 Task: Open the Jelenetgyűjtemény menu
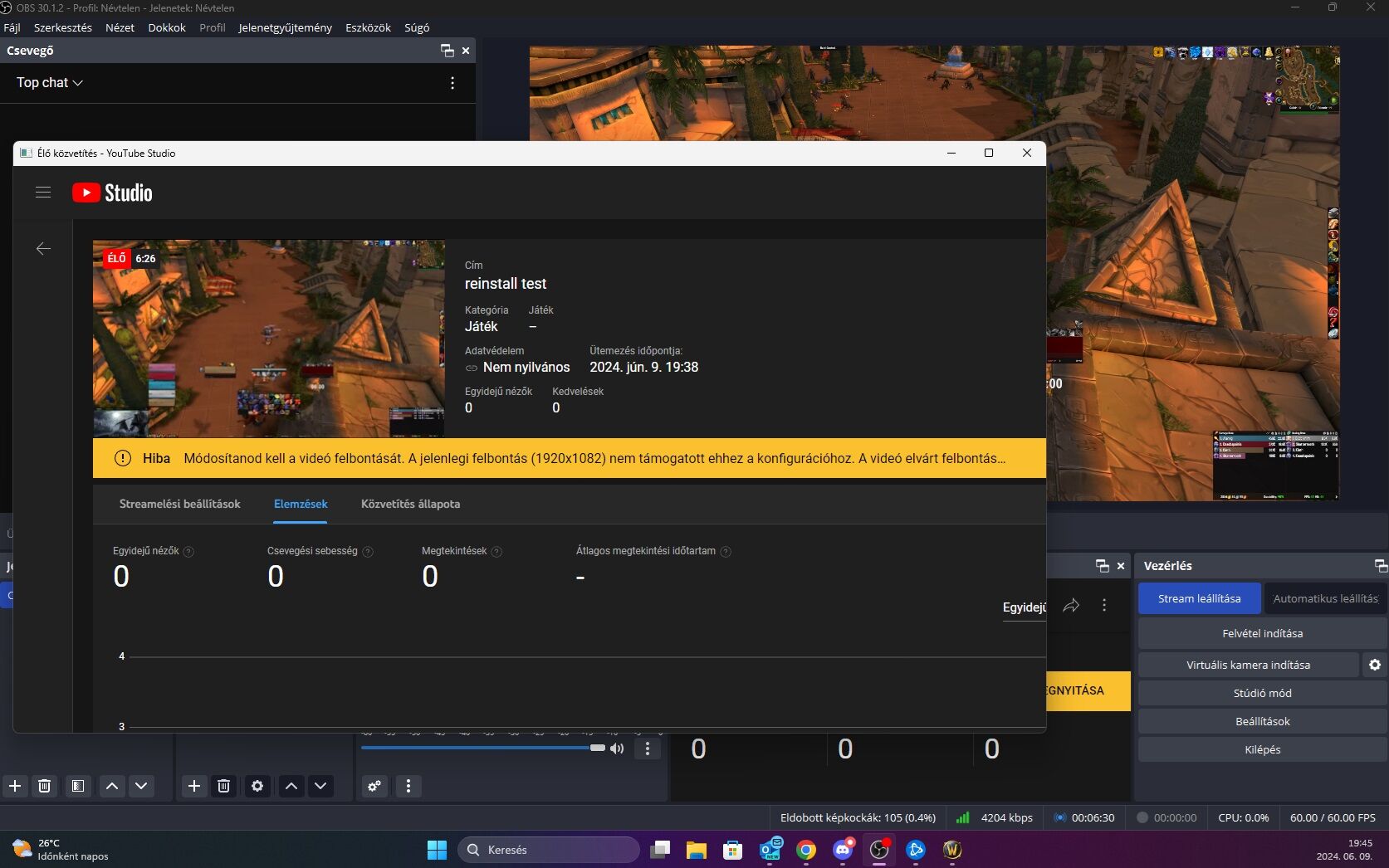tap(285, 27)
